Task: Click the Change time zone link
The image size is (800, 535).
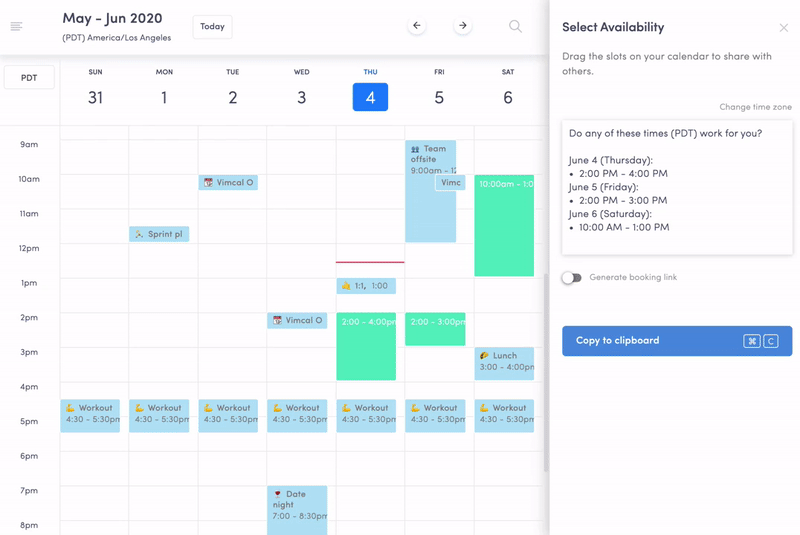Action: click(755, 107)
